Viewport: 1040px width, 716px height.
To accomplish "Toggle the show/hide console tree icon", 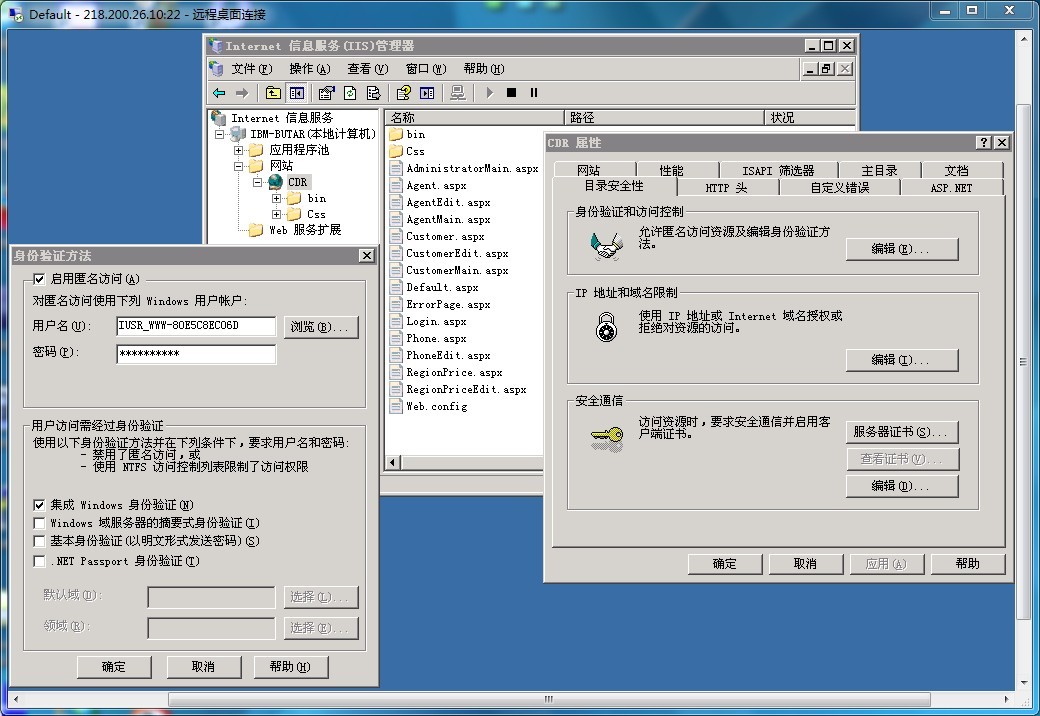I will click(x=296, y=93).
